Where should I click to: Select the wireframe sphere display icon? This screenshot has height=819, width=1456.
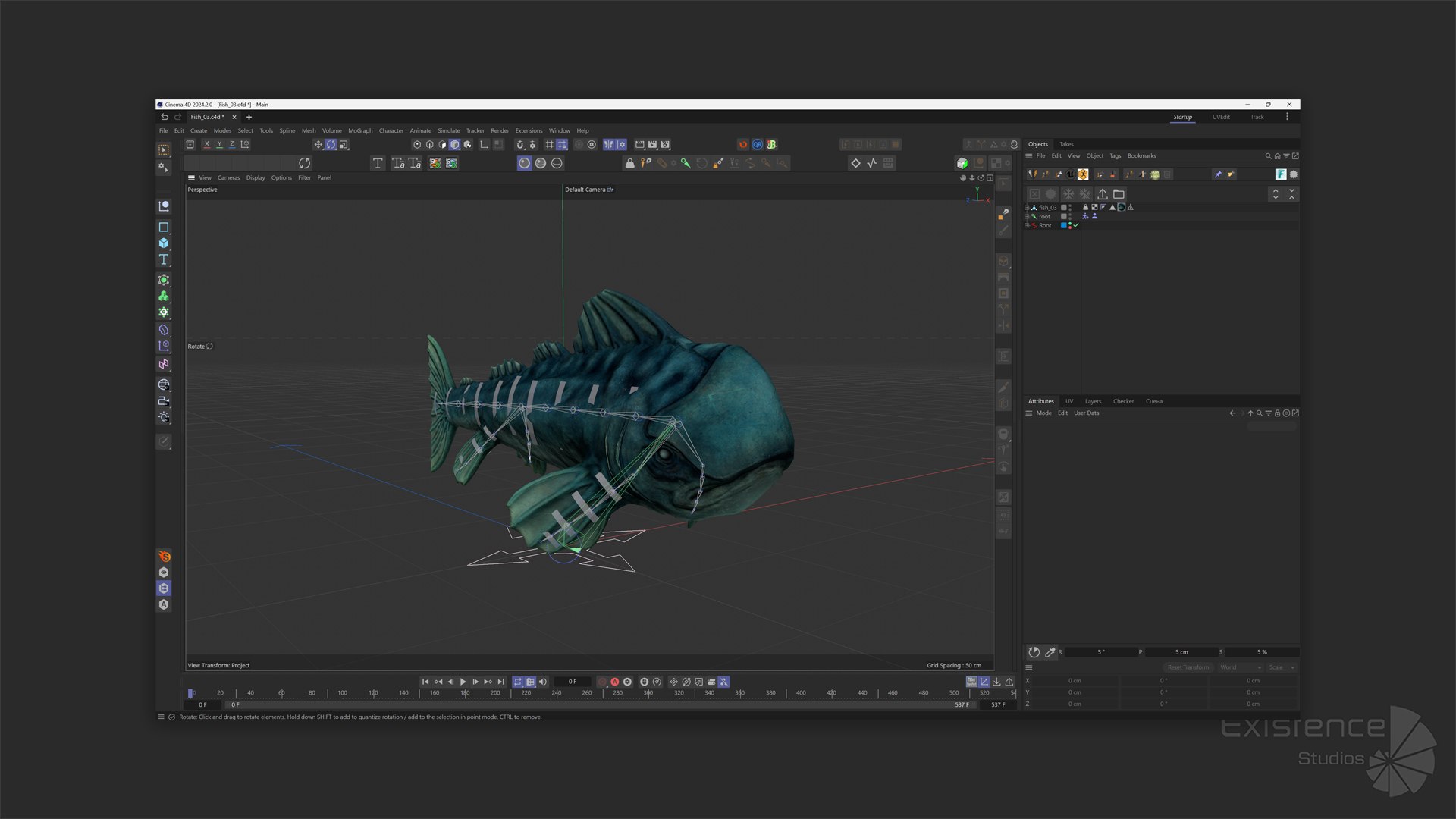click(x=557, y=163)
